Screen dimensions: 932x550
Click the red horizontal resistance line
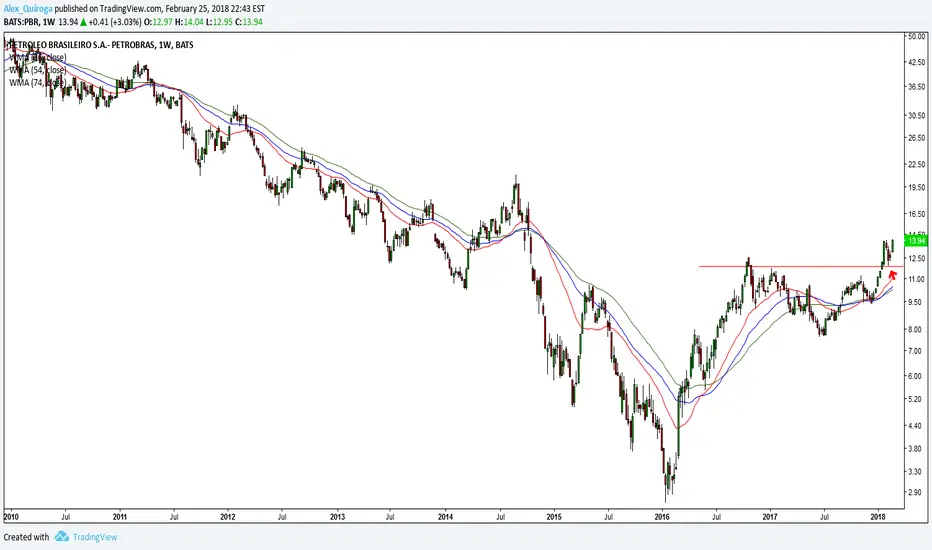(x=801, y=266)
